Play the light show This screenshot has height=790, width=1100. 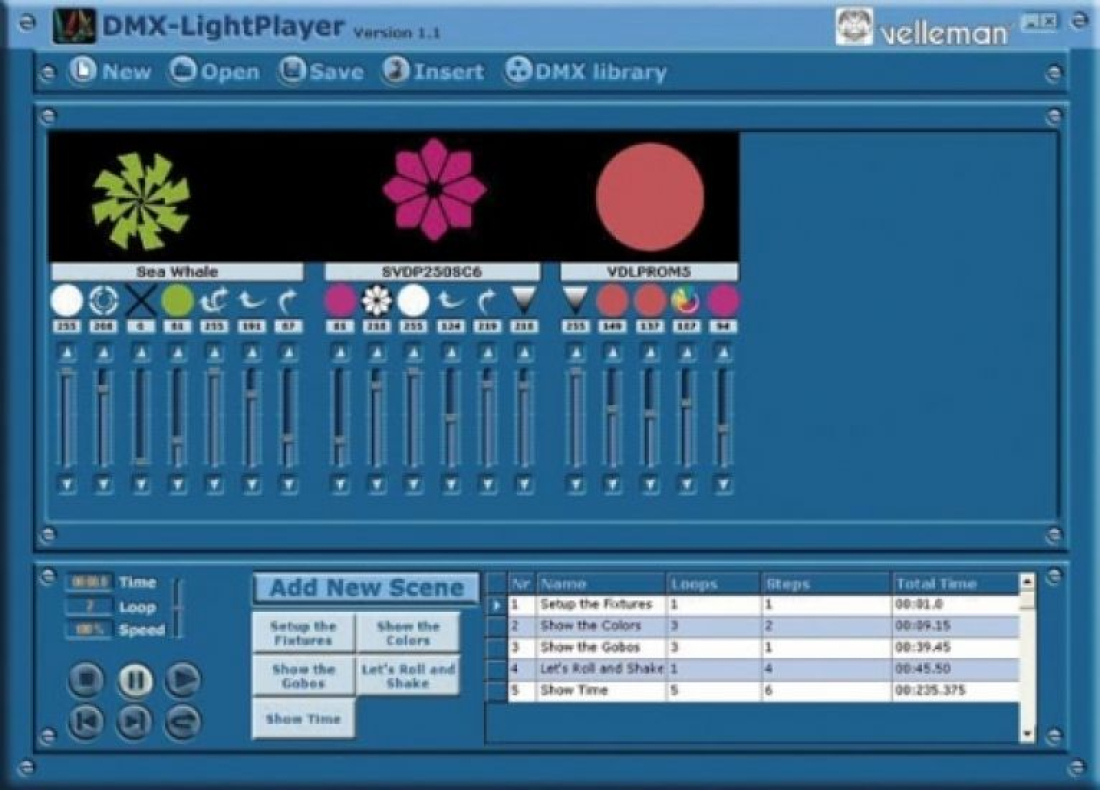(183, 679)
